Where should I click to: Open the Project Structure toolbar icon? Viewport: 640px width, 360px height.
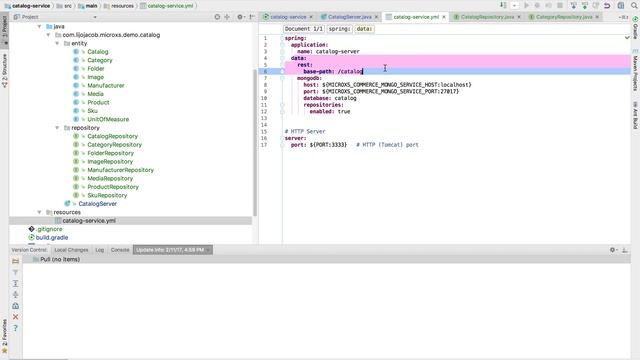(x=620, y=5)
